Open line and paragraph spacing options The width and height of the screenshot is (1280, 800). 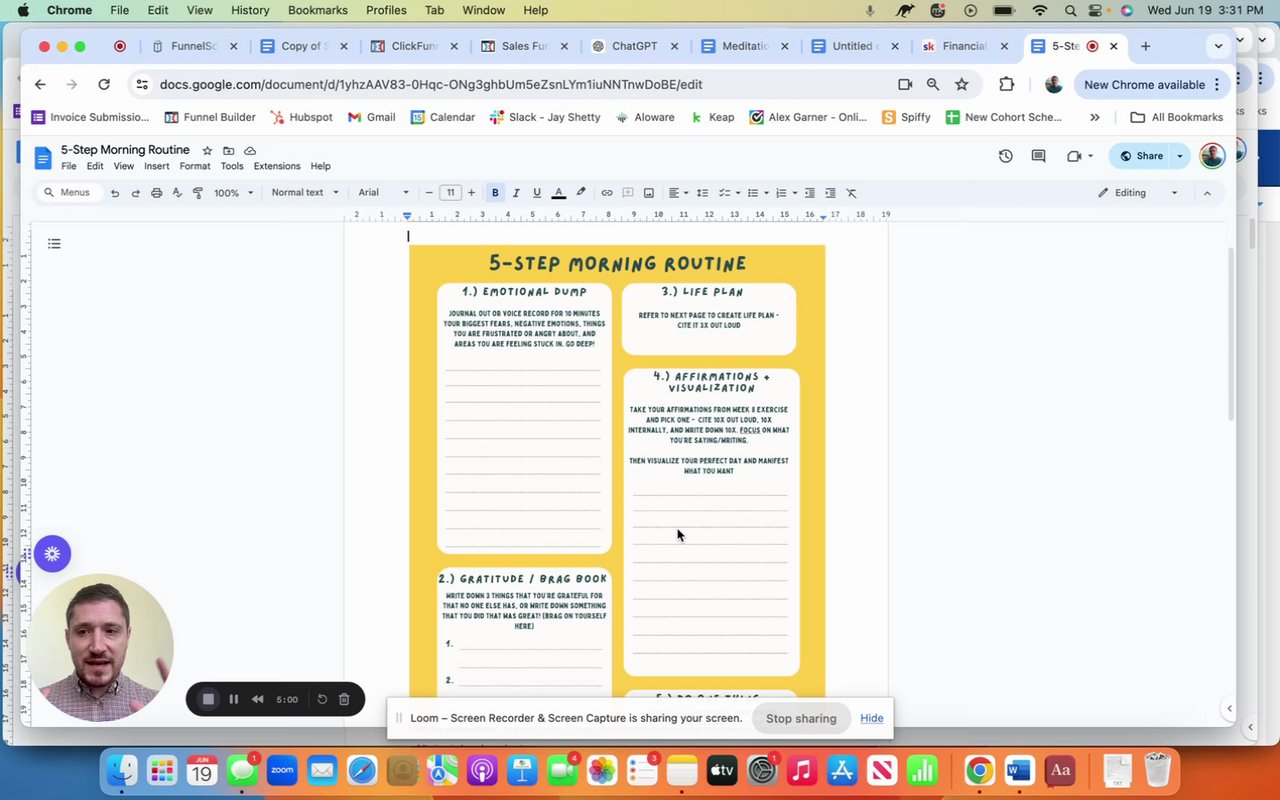tap(702, 193)
